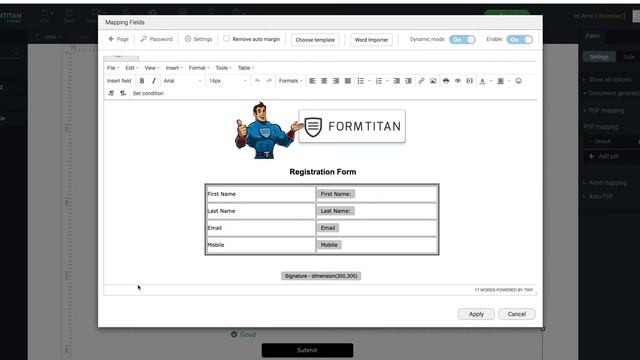The height and width of the screenshot is (360, 640).
Task: Switch off the Enable toggle
Action: 520,40
